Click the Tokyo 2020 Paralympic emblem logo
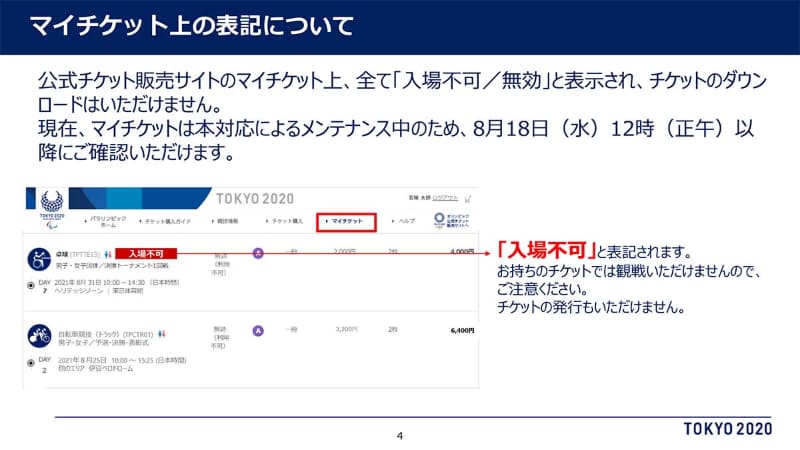 tap(52, 208)
